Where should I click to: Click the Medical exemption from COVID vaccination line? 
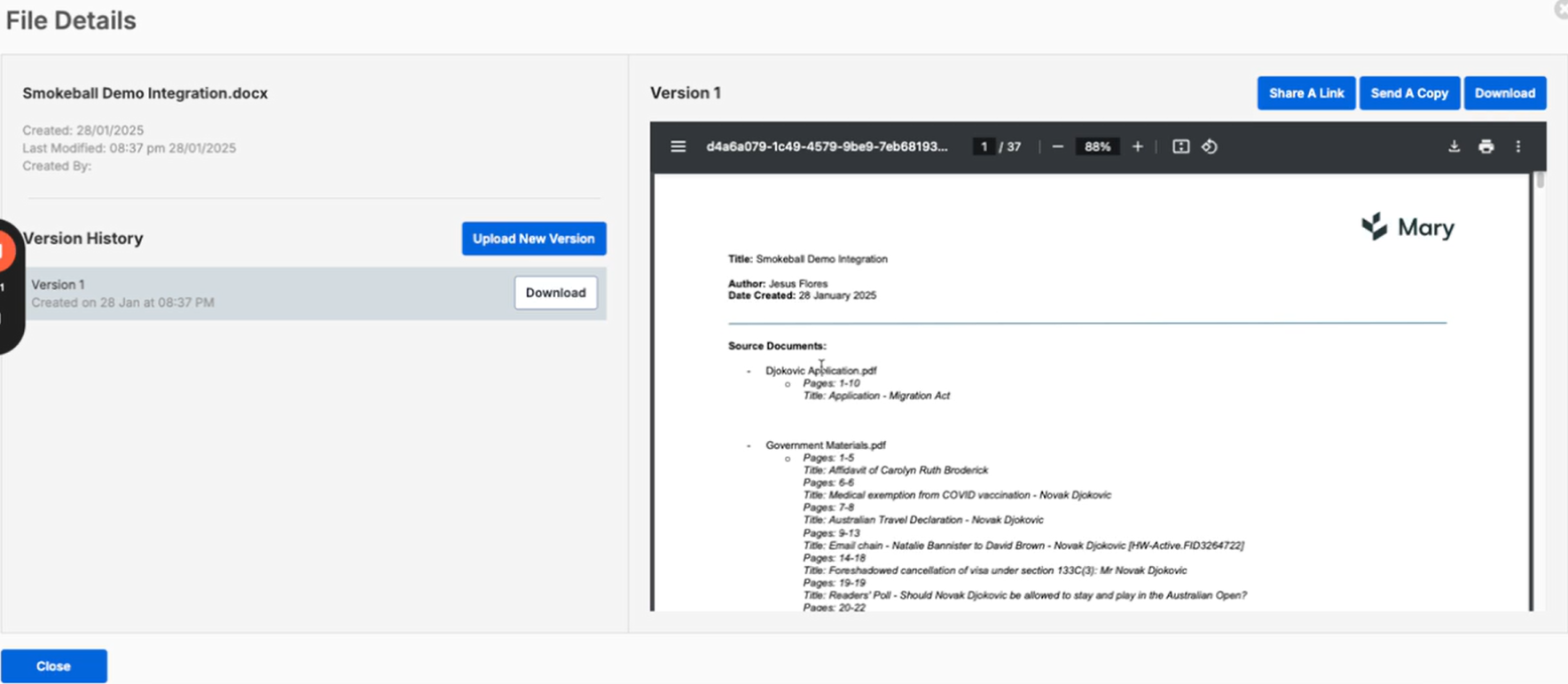[956, 495]
